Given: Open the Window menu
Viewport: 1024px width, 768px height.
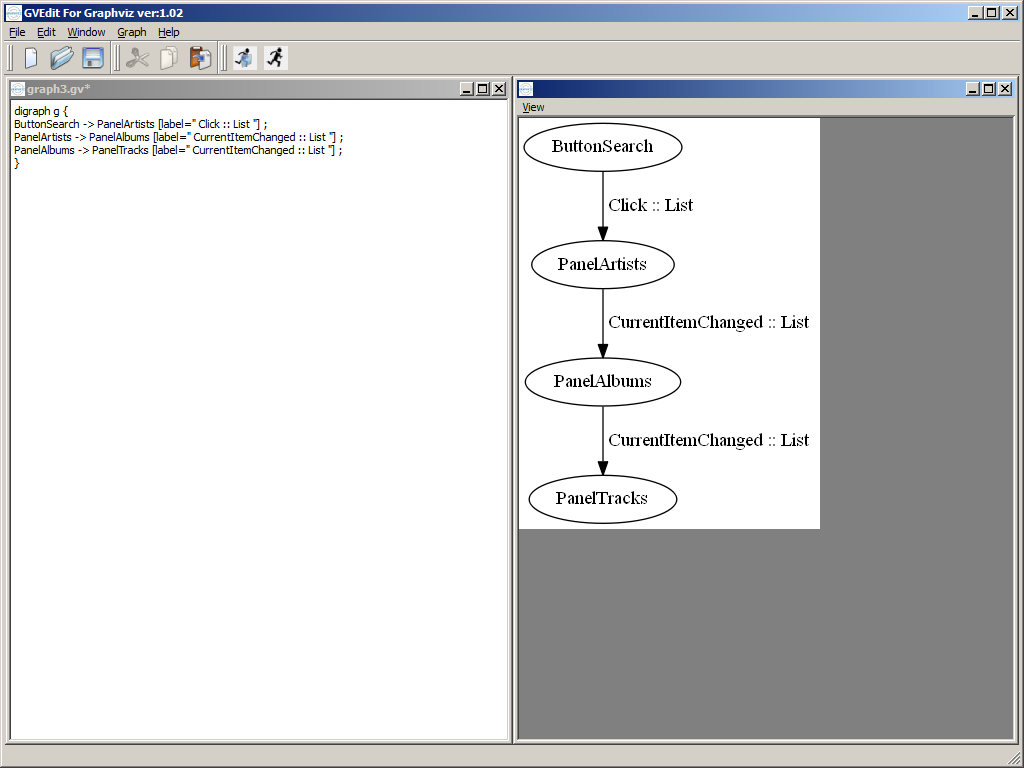Looking at the screenshot, I should [x=86, y=32].
